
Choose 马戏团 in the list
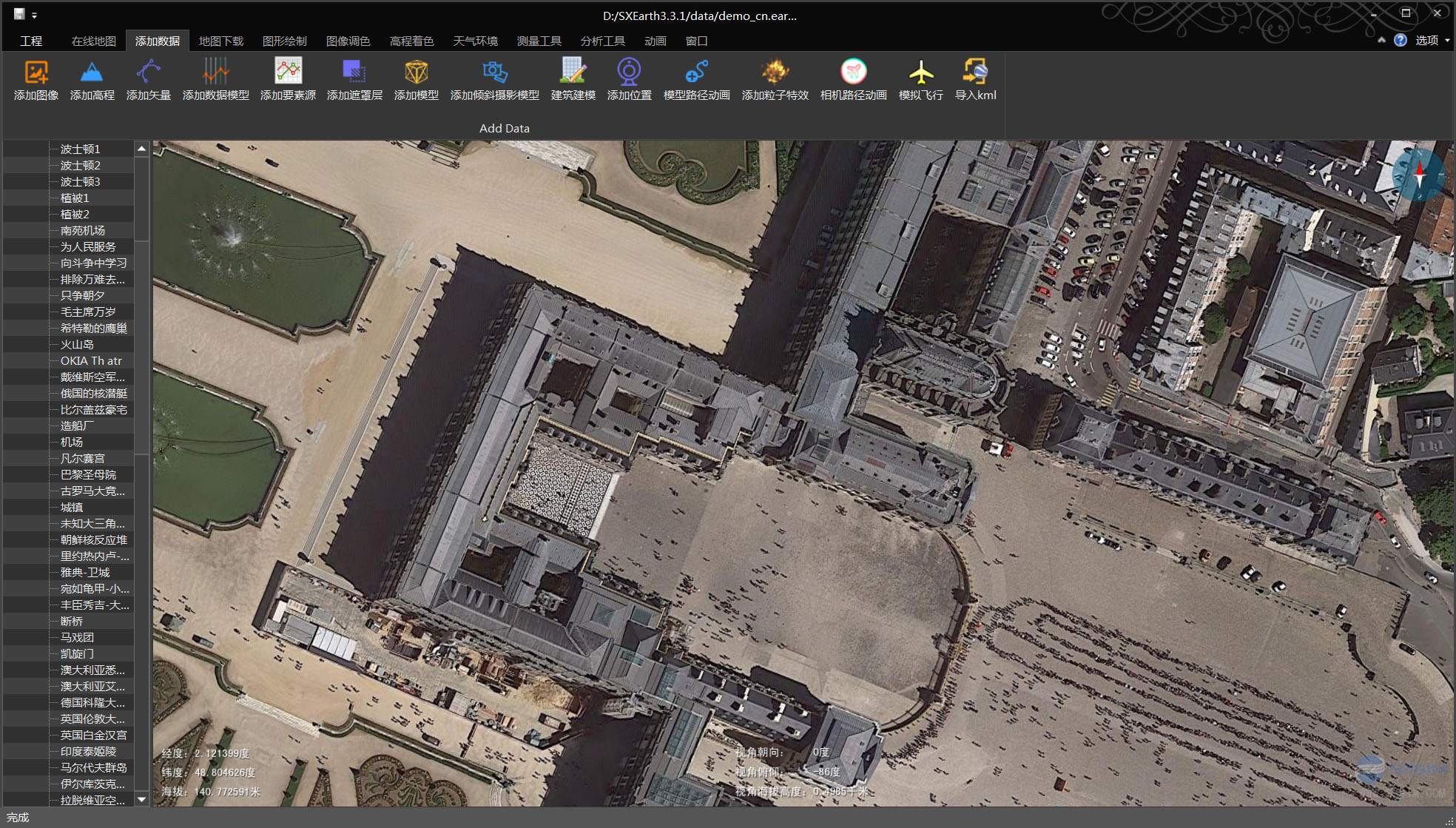[x=77, y=637]
